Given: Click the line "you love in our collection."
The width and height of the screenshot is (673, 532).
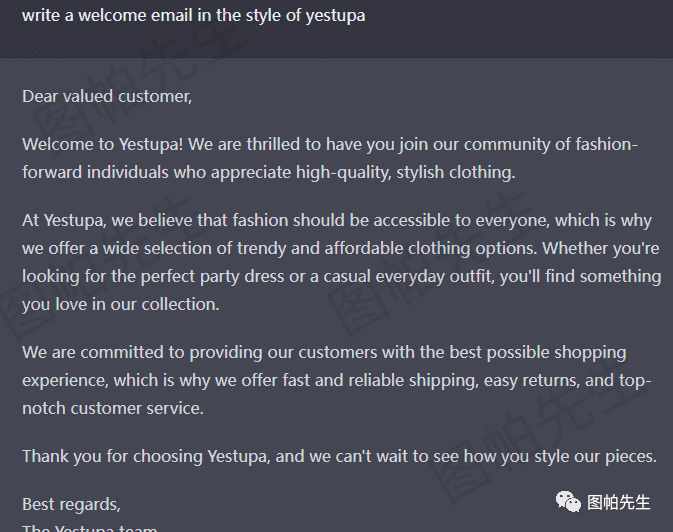Looking at the screenshot, I should (121, 304).
